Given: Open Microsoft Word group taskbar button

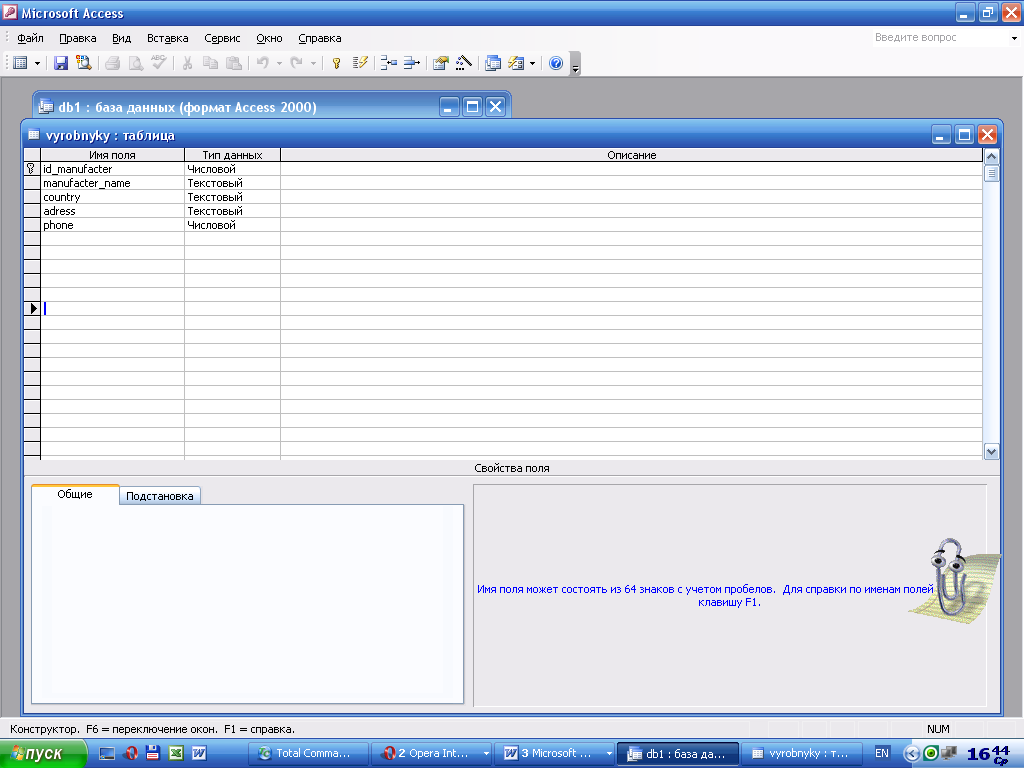Looking at the screenshot, I should coord(554,753).
